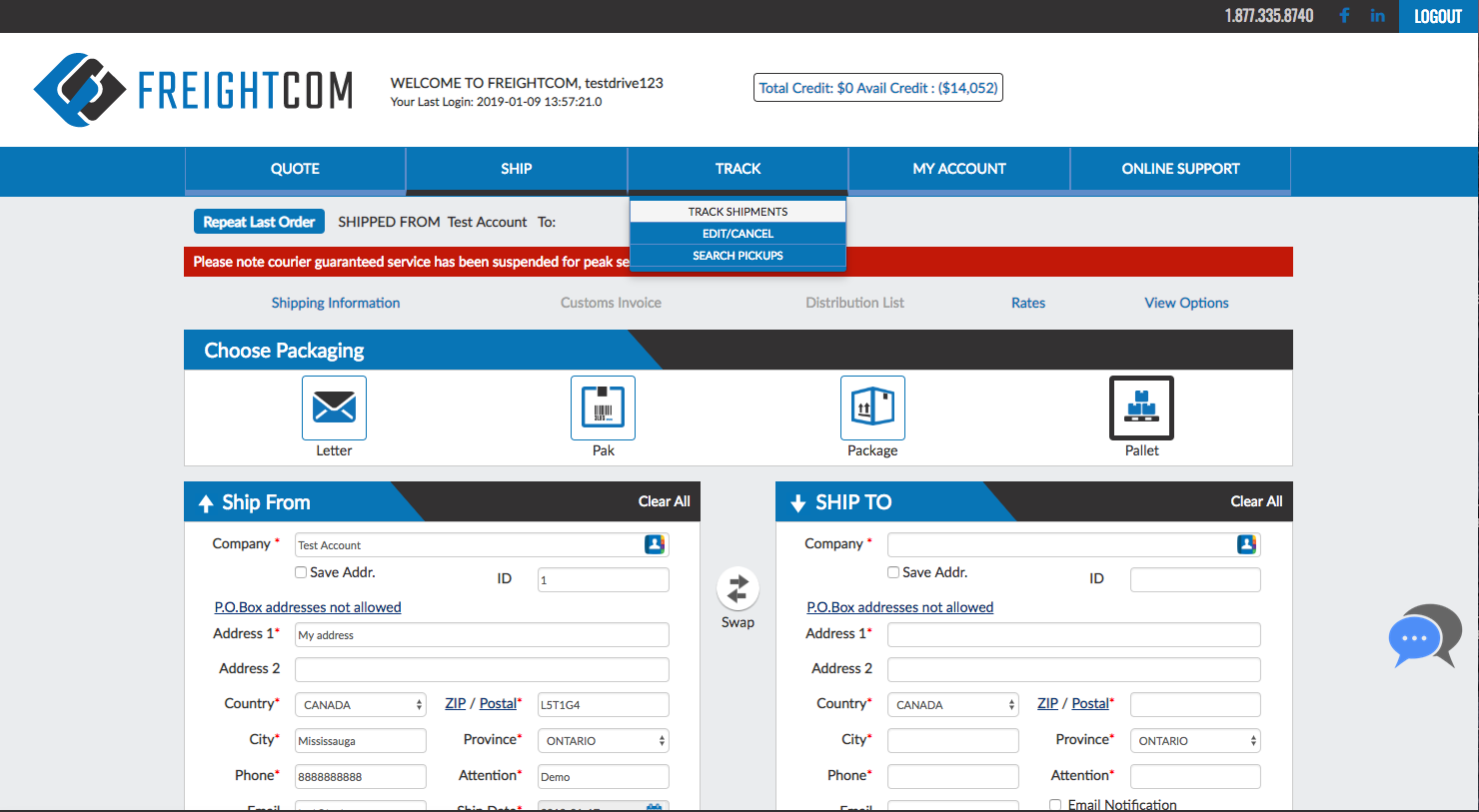The width and height of the screenshot is (1479, 812).
Task: Open address book in Ship To Company
Action: 1246,544
